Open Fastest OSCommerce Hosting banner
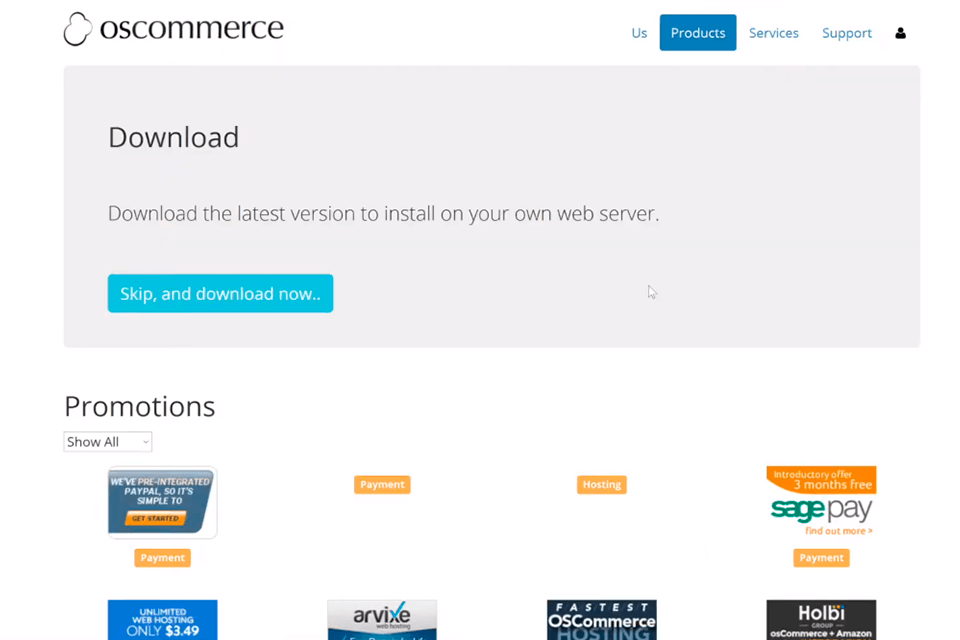This screenshot has width=960, height=640. 601,620
